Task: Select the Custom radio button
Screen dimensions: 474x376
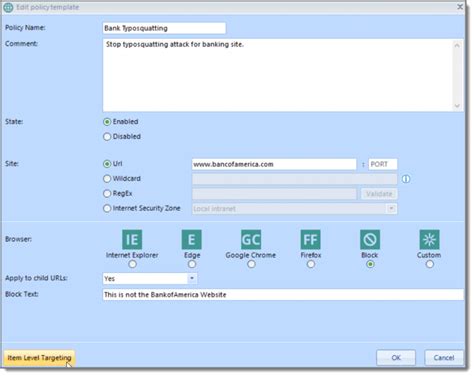Action: [x=430, y=264]
